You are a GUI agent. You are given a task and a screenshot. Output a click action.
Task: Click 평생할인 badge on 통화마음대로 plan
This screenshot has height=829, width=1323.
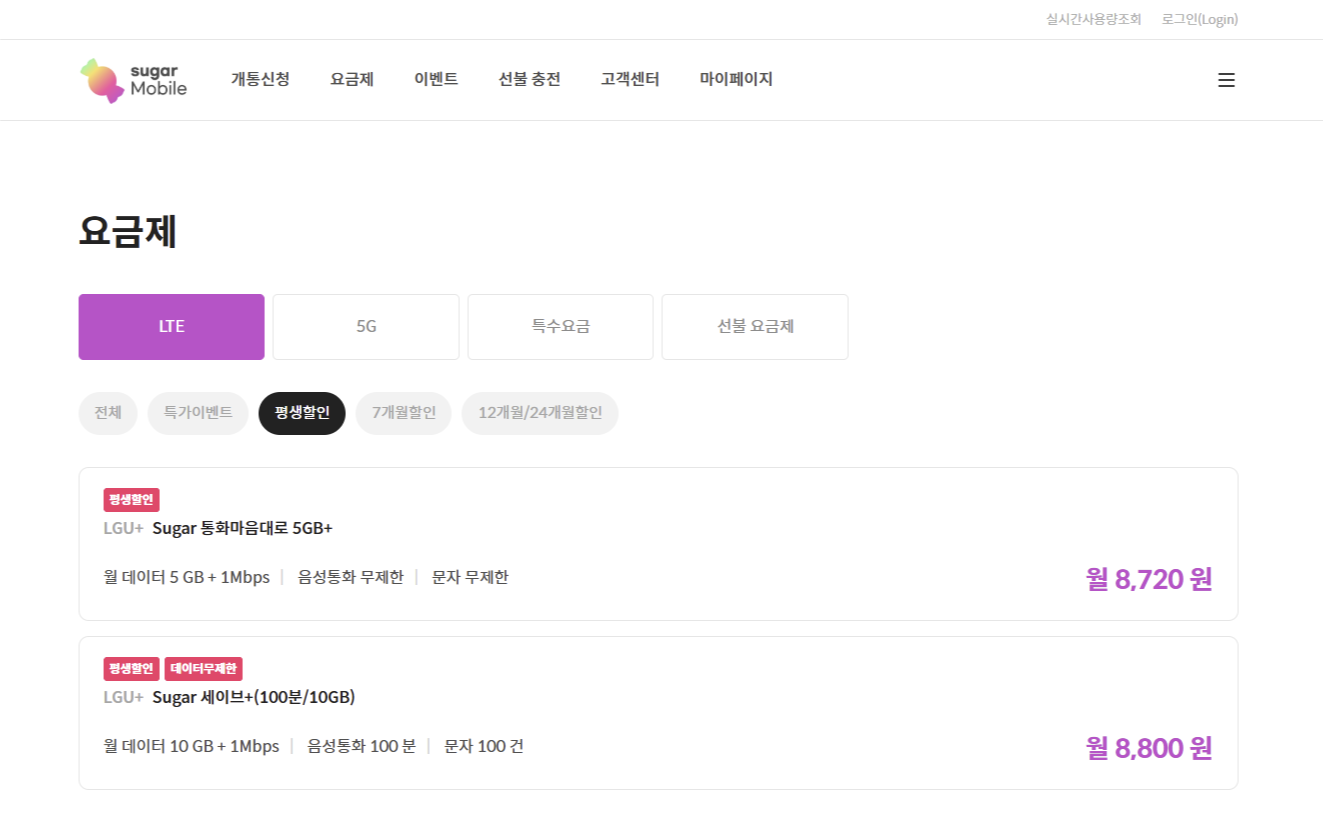[x=132, y=500]
